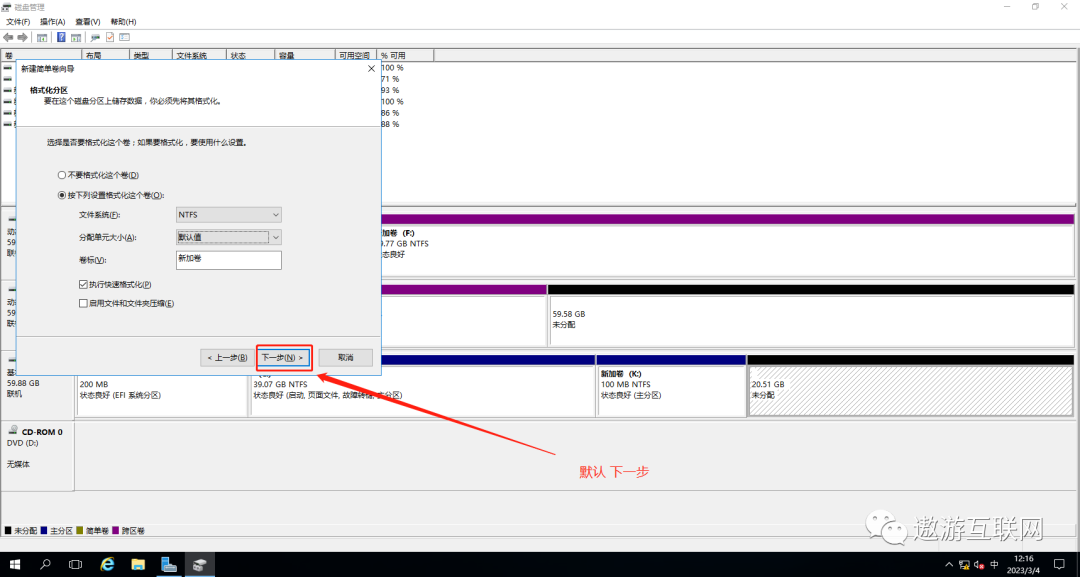Viewport: 1080px width, 577px height.
Task: Select the 59.58 GB 未分配 region
Action: pyautogui.click(x=811, y=321)
